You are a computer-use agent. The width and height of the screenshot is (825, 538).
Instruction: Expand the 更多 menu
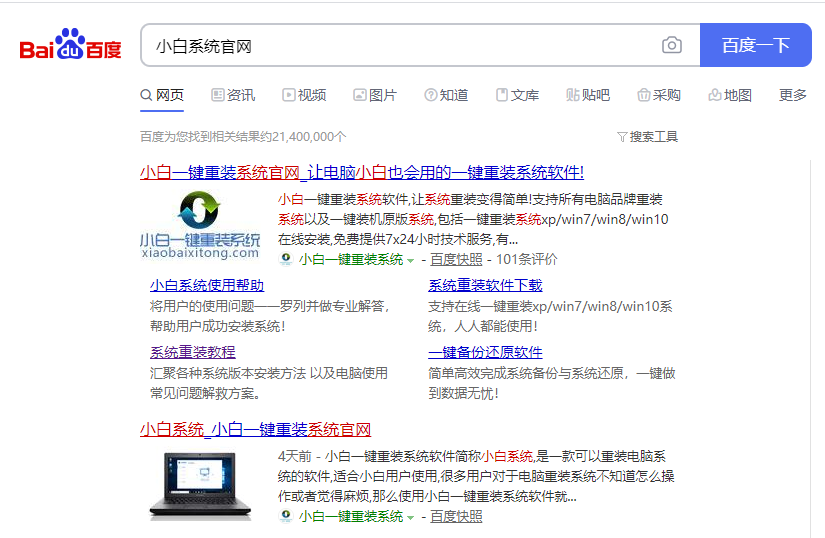coord(792,95)
